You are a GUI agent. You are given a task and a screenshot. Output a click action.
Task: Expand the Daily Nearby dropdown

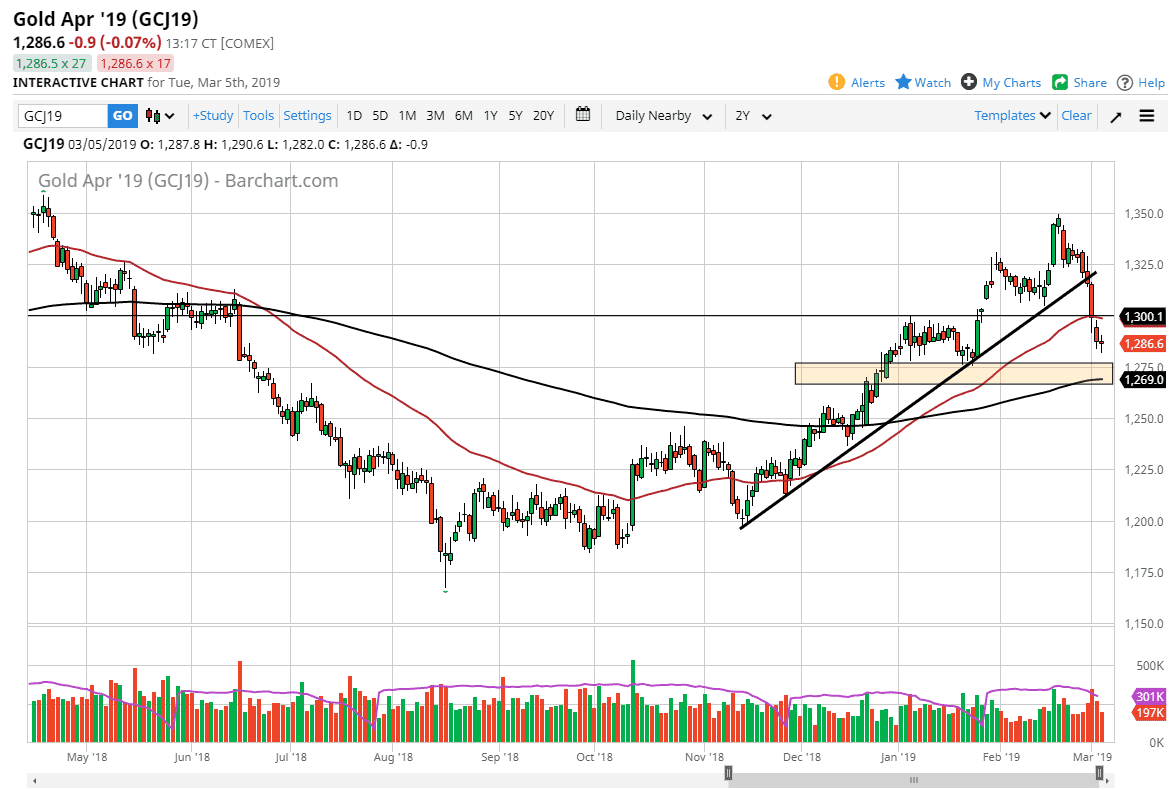pos(664,116)
